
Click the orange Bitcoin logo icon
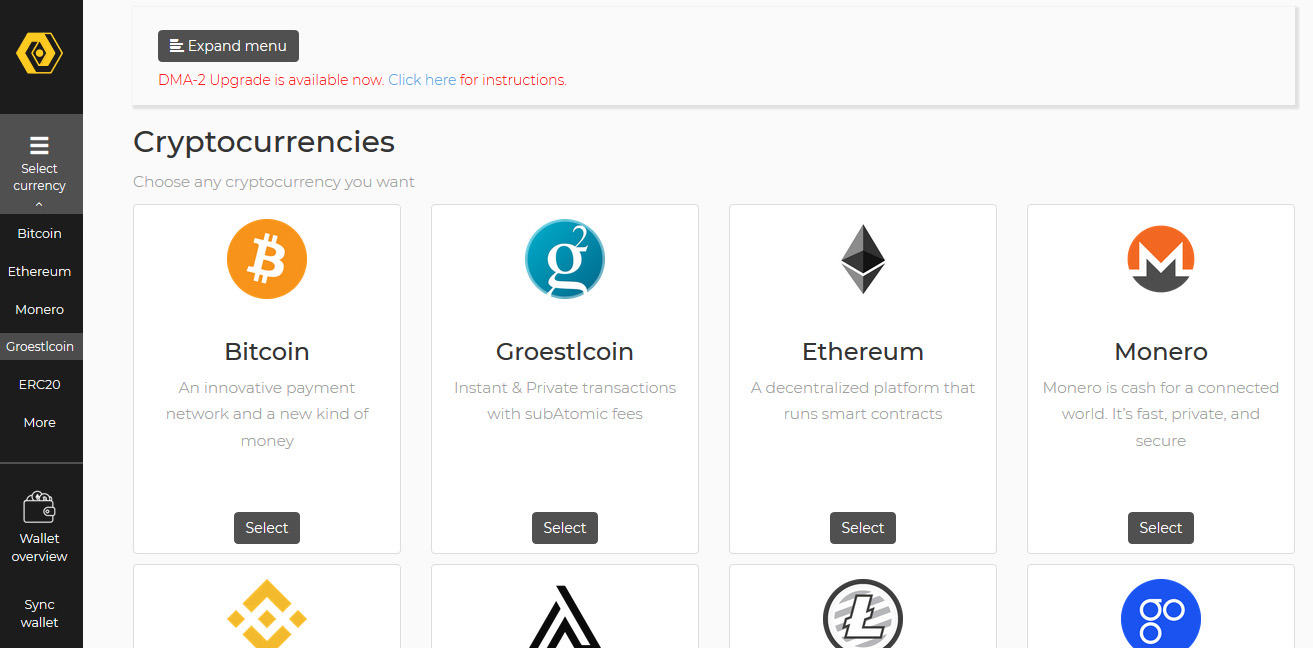tap(267, 259)
